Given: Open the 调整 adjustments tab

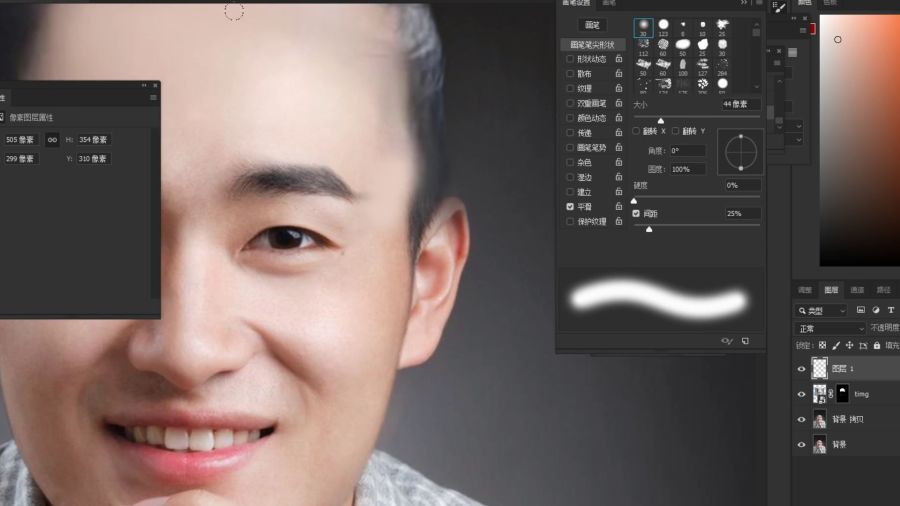Looking at the screenshot, I should (805, 290).
